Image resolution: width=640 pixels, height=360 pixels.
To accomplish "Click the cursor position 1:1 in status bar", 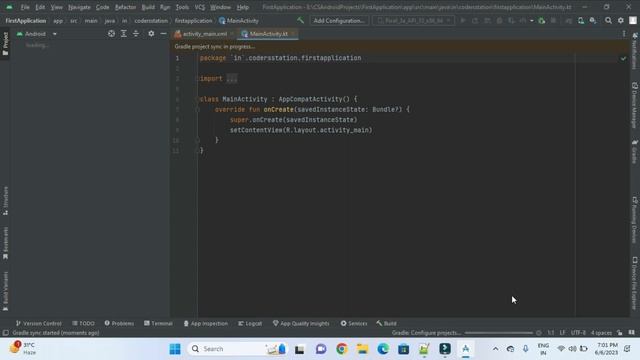I will tap(551, 333).
